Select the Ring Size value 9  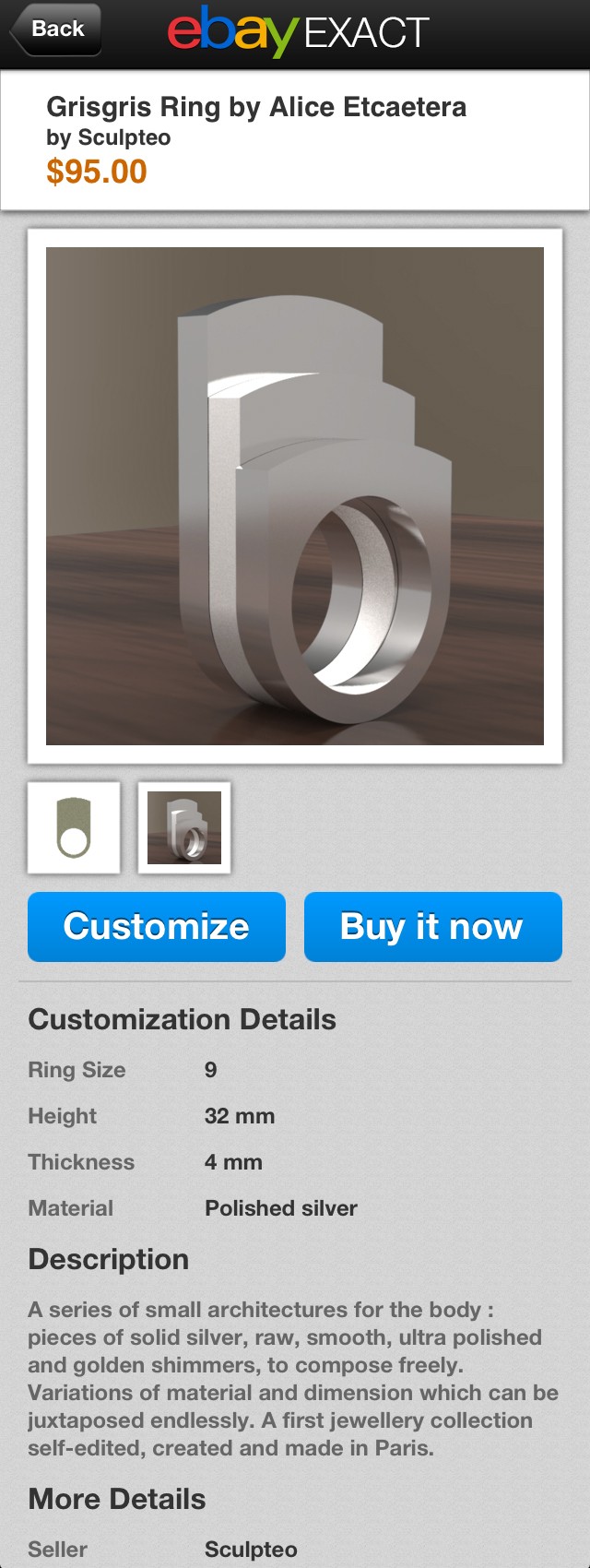pos(211,1070)
